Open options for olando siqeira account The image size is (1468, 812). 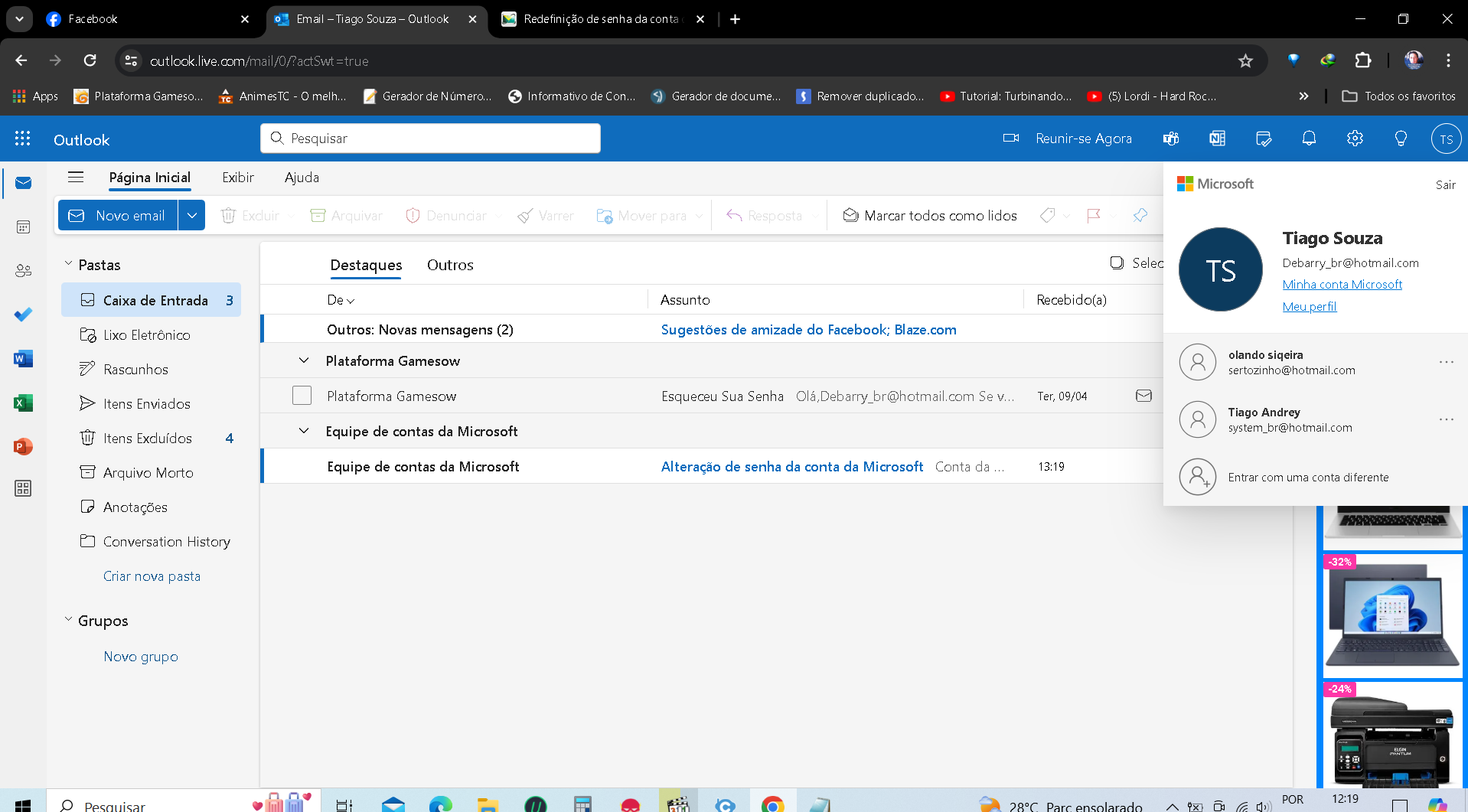tap(1446, 362)
